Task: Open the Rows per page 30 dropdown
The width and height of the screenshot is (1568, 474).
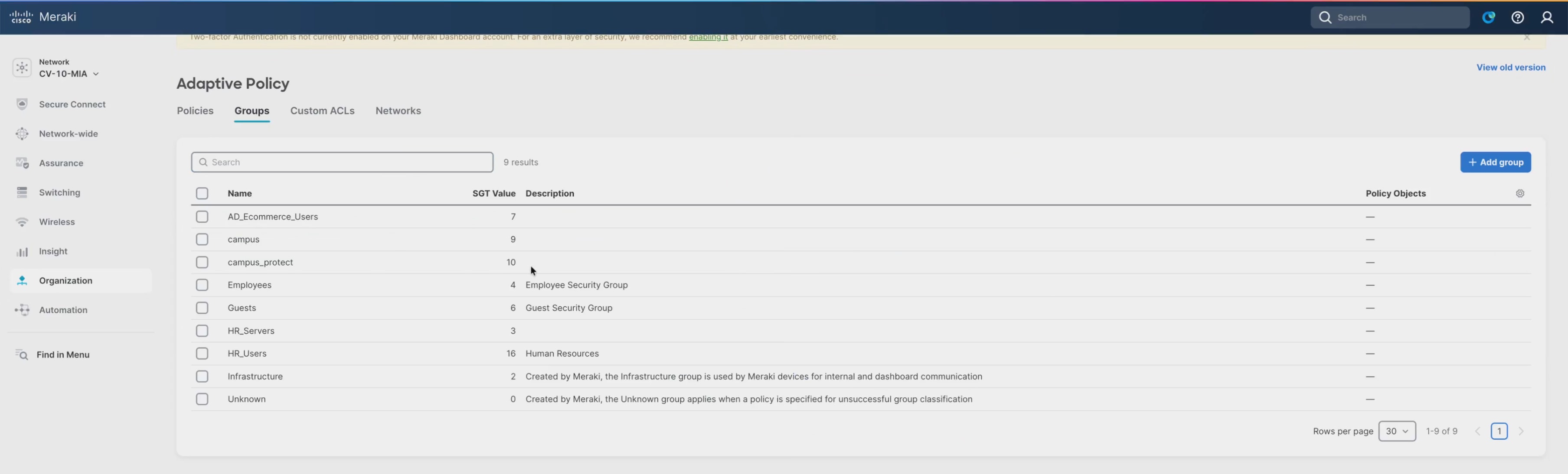Action: tap(1396, 432)
